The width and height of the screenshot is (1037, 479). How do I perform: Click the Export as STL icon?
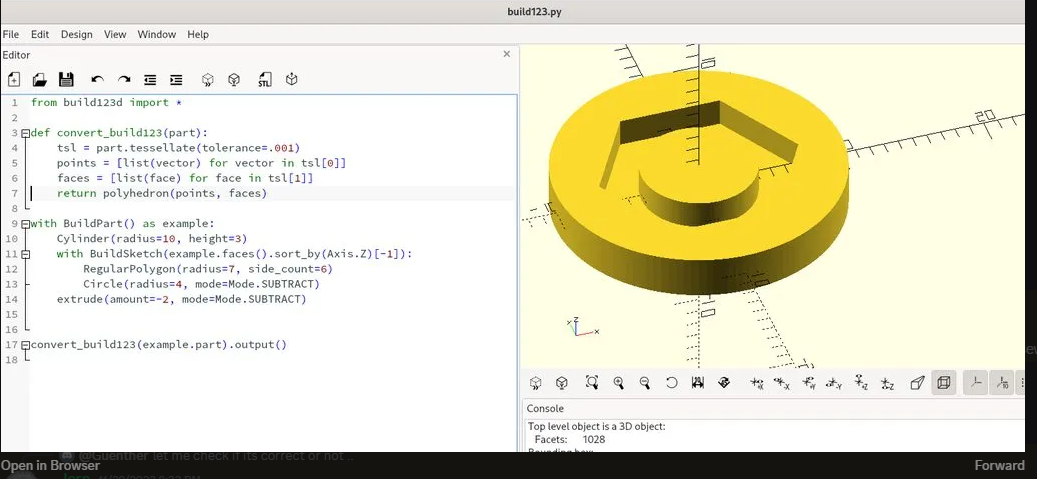pos(265,79)
